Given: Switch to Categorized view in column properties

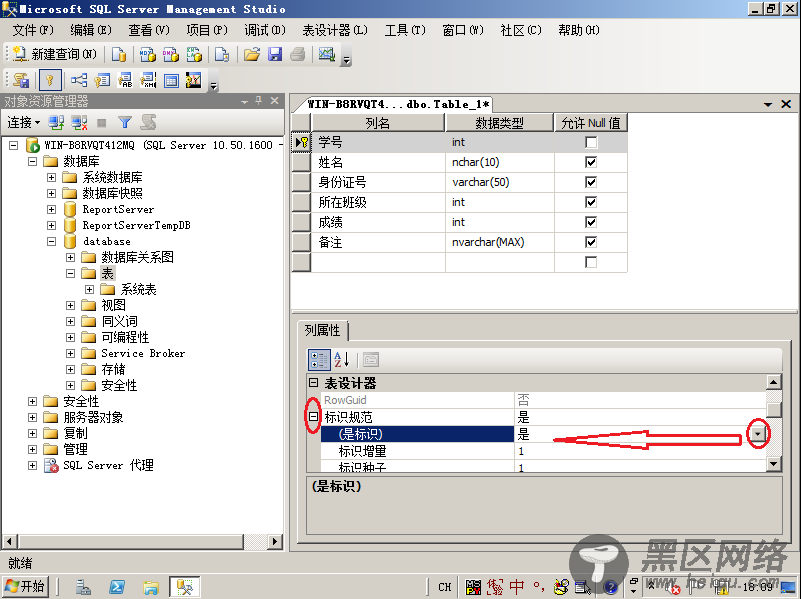Looking at the screenshot, I should [319, 360].
